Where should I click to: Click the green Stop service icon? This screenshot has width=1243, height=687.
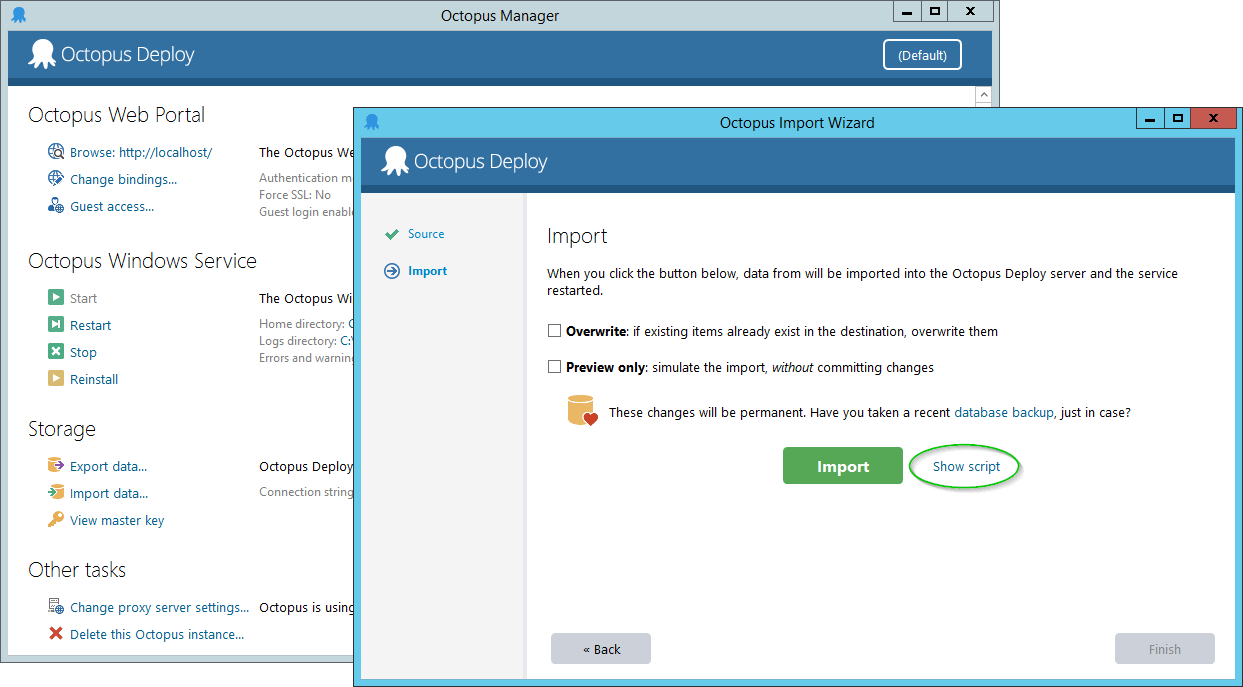pyautogui.click(x=56, y=352)
